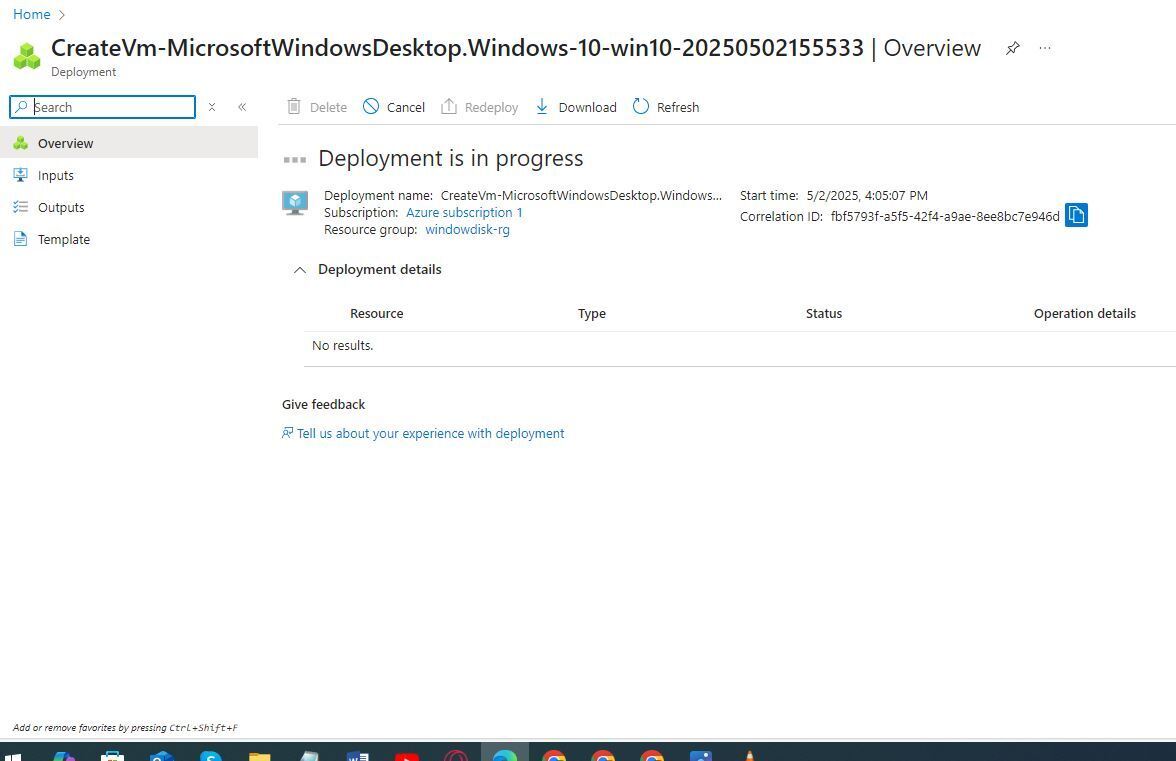This screenshot has width=1176, height=761.
Task: Click the 'Give feedback' heading
Action: (x=323, y=404)
